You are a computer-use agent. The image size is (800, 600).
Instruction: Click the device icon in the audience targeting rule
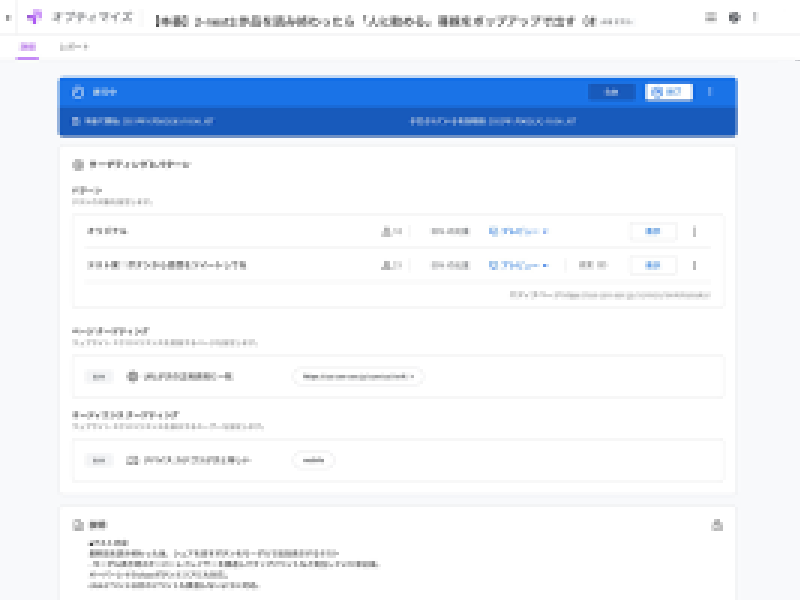[x=132, y=460]
